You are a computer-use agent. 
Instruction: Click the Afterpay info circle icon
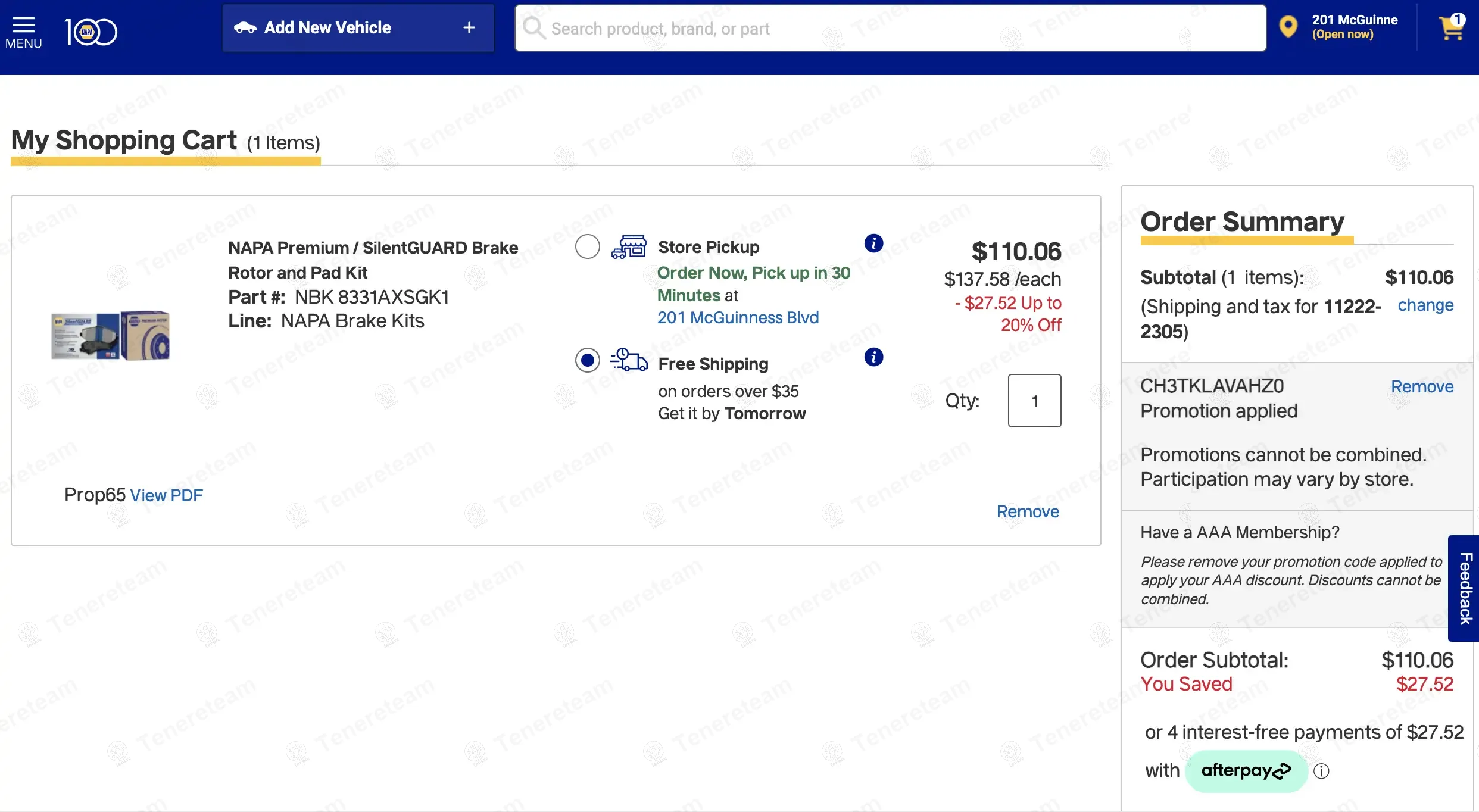1321,771
